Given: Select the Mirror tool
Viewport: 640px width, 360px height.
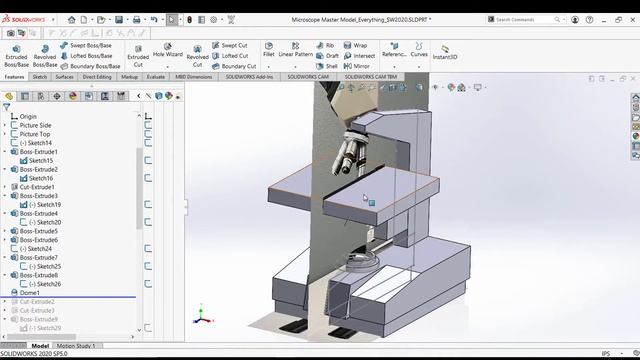Looking at the screenshot, I should (357, 66).
